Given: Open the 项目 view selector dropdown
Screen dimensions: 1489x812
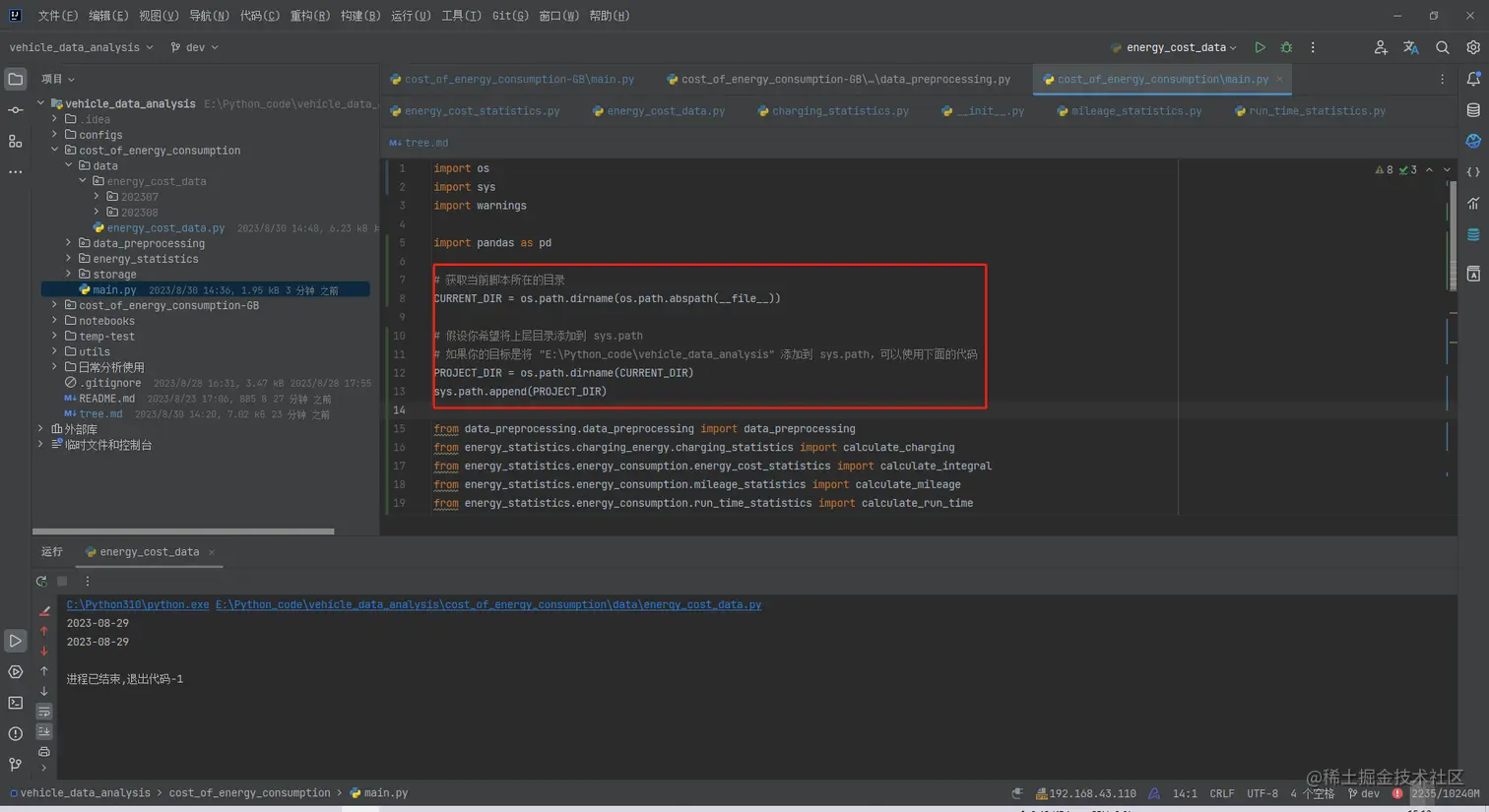Looking at the screenshot, I should point(58,79).
